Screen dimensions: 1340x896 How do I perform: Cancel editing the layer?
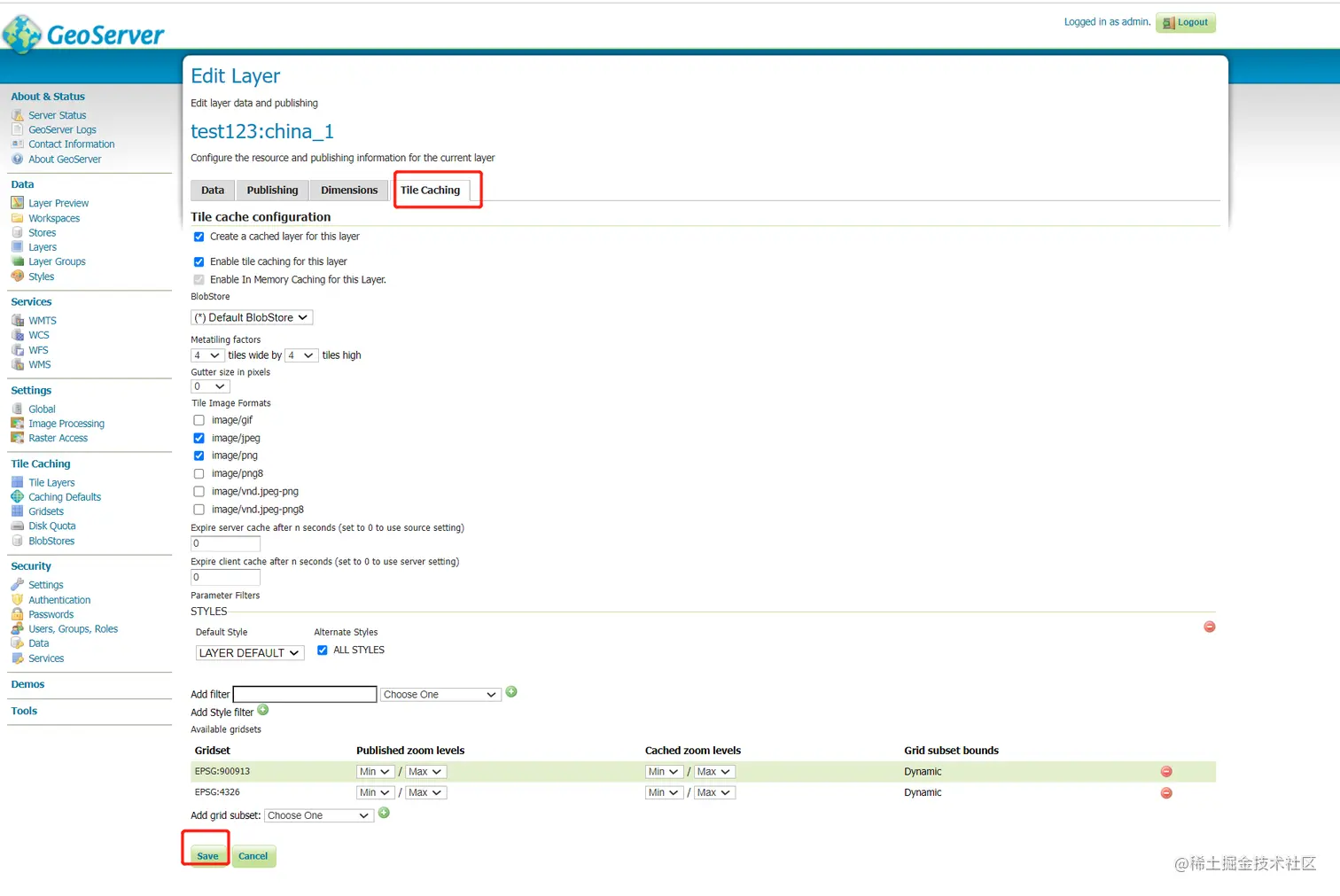pyautogui.click(x=253, y=856)
